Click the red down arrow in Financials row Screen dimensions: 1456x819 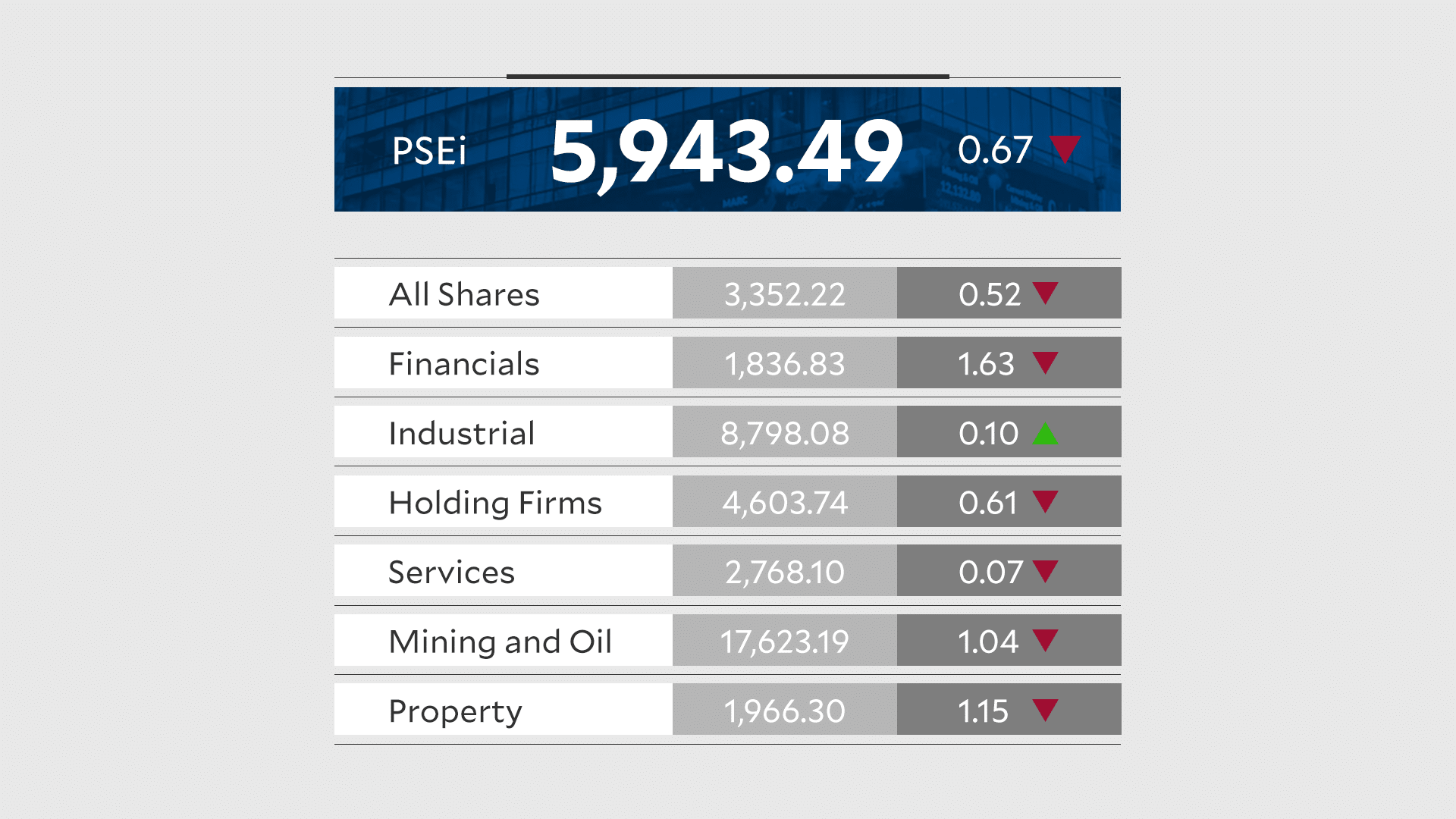pyautogui.click(x=1045, y=362)
